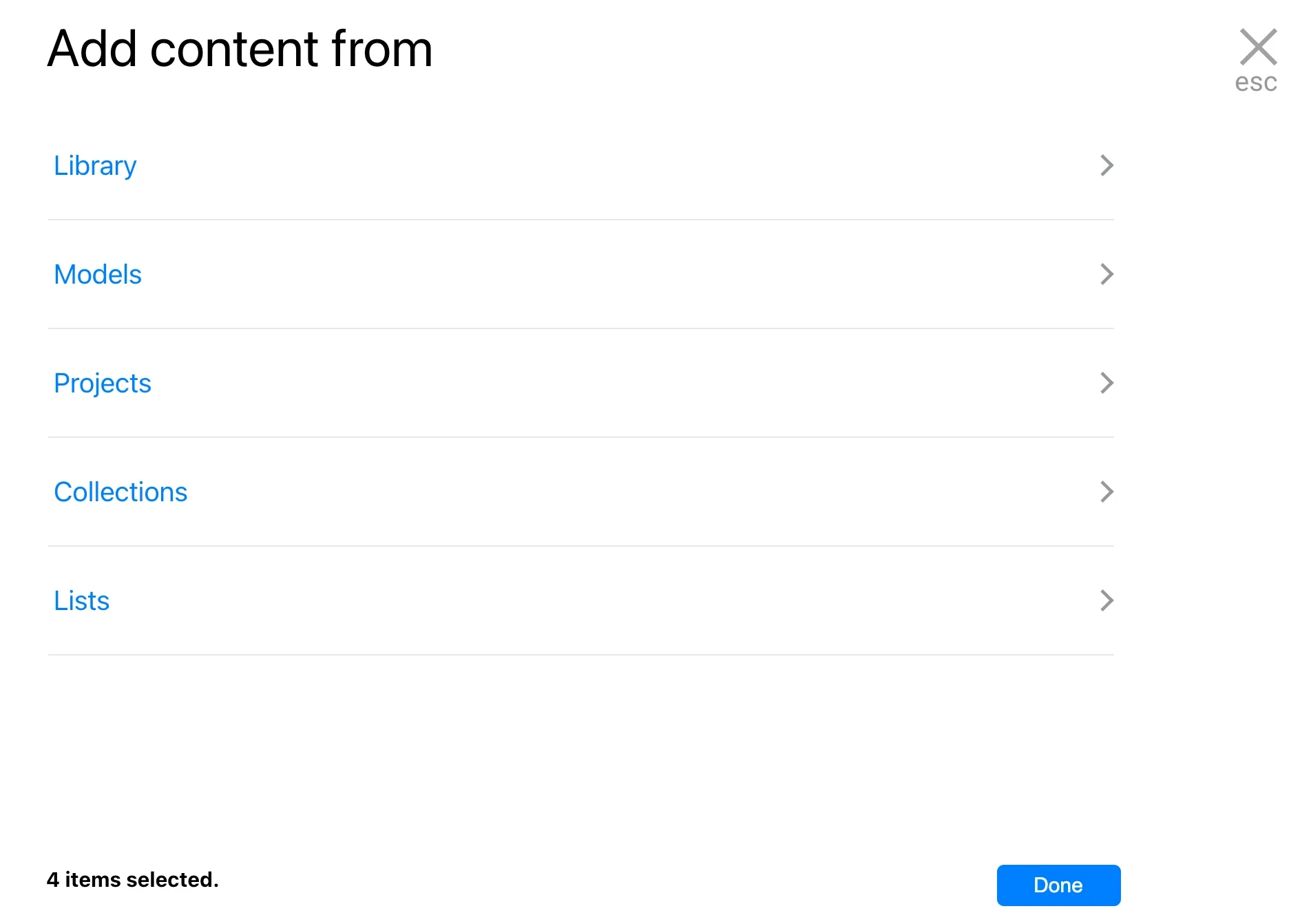Browse content from Collections
This screenshot has height=924, width=1311.
coord(120,492)
